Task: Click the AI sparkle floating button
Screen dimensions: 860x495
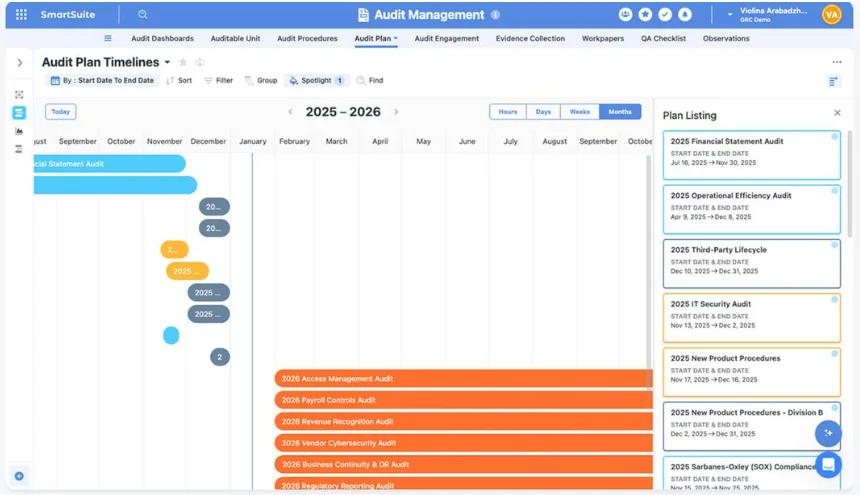Action: (x=828, y=433)
